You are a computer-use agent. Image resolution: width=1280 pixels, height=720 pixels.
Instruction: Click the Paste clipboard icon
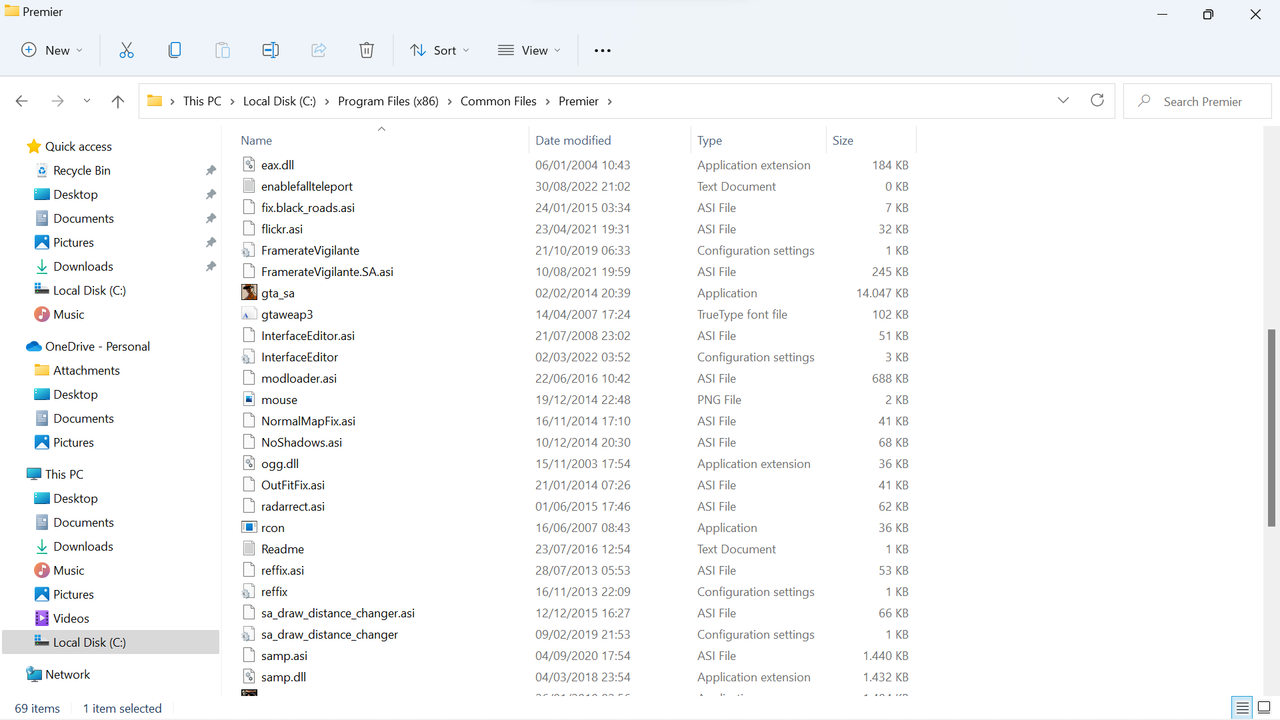(x=222, y=50)
